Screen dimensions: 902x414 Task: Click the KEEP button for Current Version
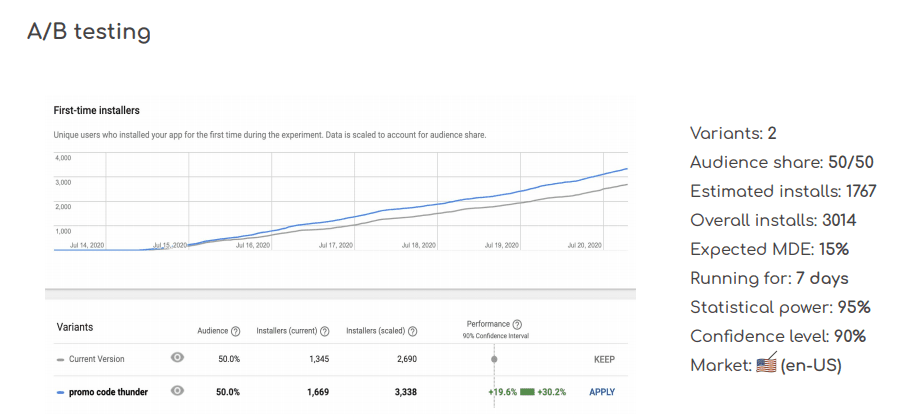604,359
